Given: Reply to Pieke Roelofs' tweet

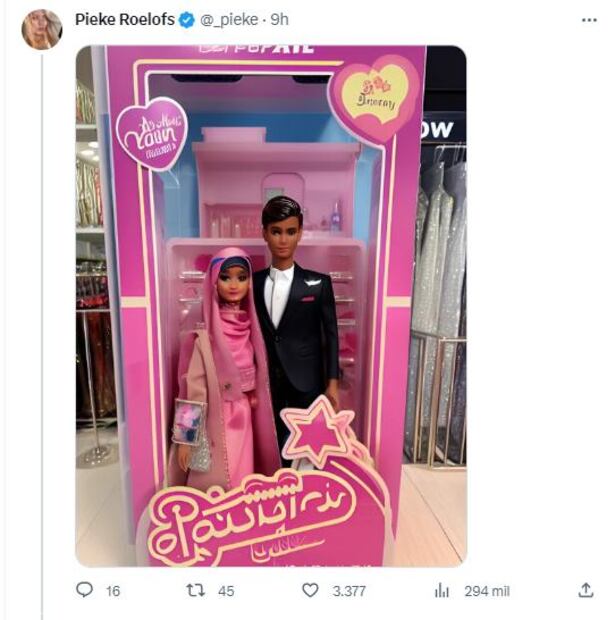Looking at the screenshot, I should coord(85,590).
